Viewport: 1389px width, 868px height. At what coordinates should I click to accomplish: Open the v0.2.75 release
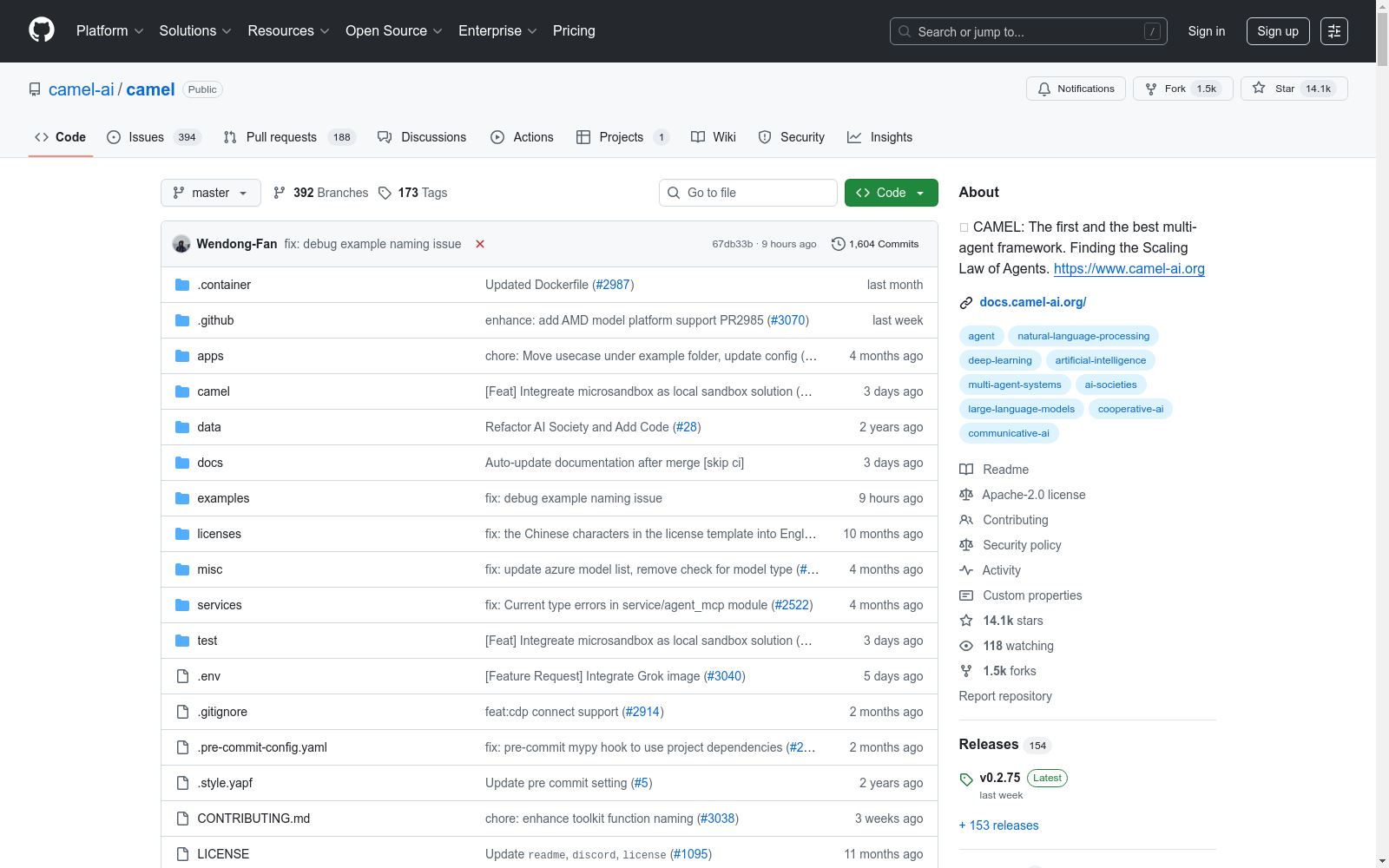1000,778
